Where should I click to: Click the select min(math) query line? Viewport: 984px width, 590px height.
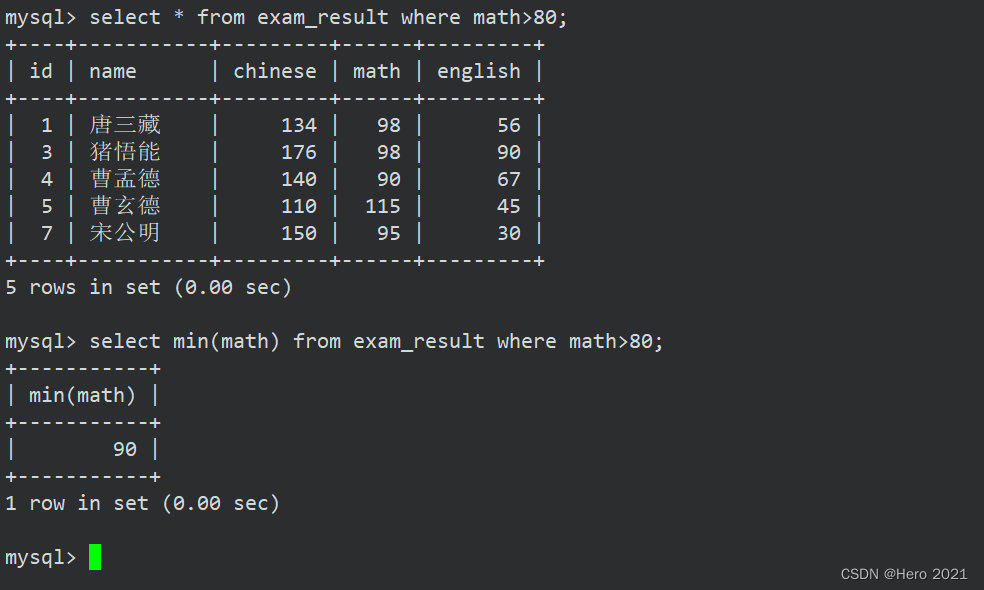(334, 341)
